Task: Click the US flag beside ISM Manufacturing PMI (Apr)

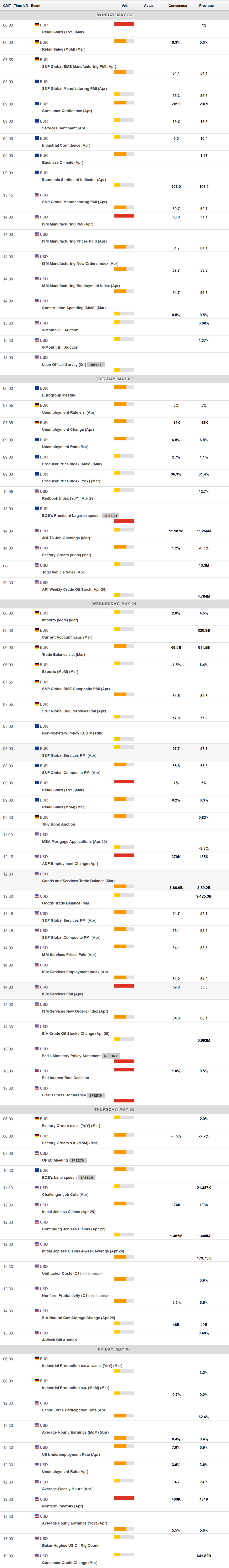Action: [x=37, y=217]
